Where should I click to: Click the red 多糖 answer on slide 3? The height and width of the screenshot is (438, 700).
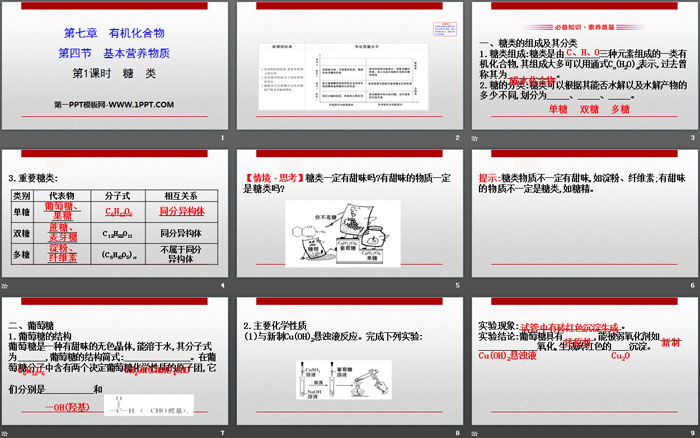621,109
